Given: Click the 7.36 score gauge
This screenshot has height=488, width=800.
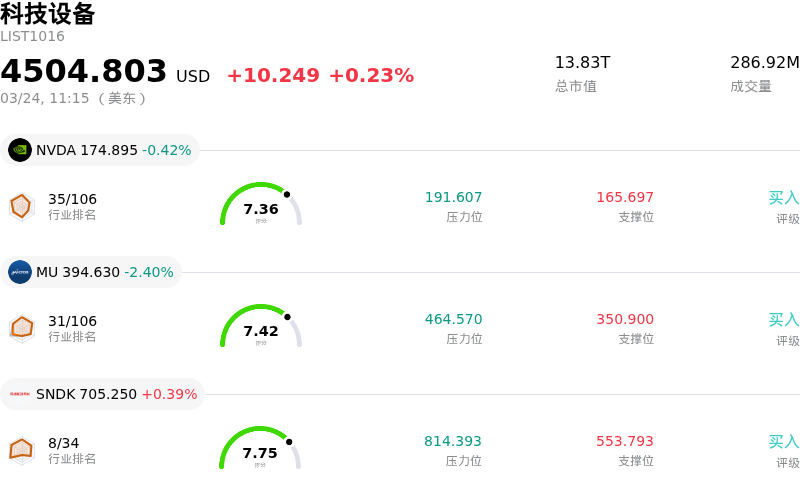Looking at the screenshot, I should point(261,207).
